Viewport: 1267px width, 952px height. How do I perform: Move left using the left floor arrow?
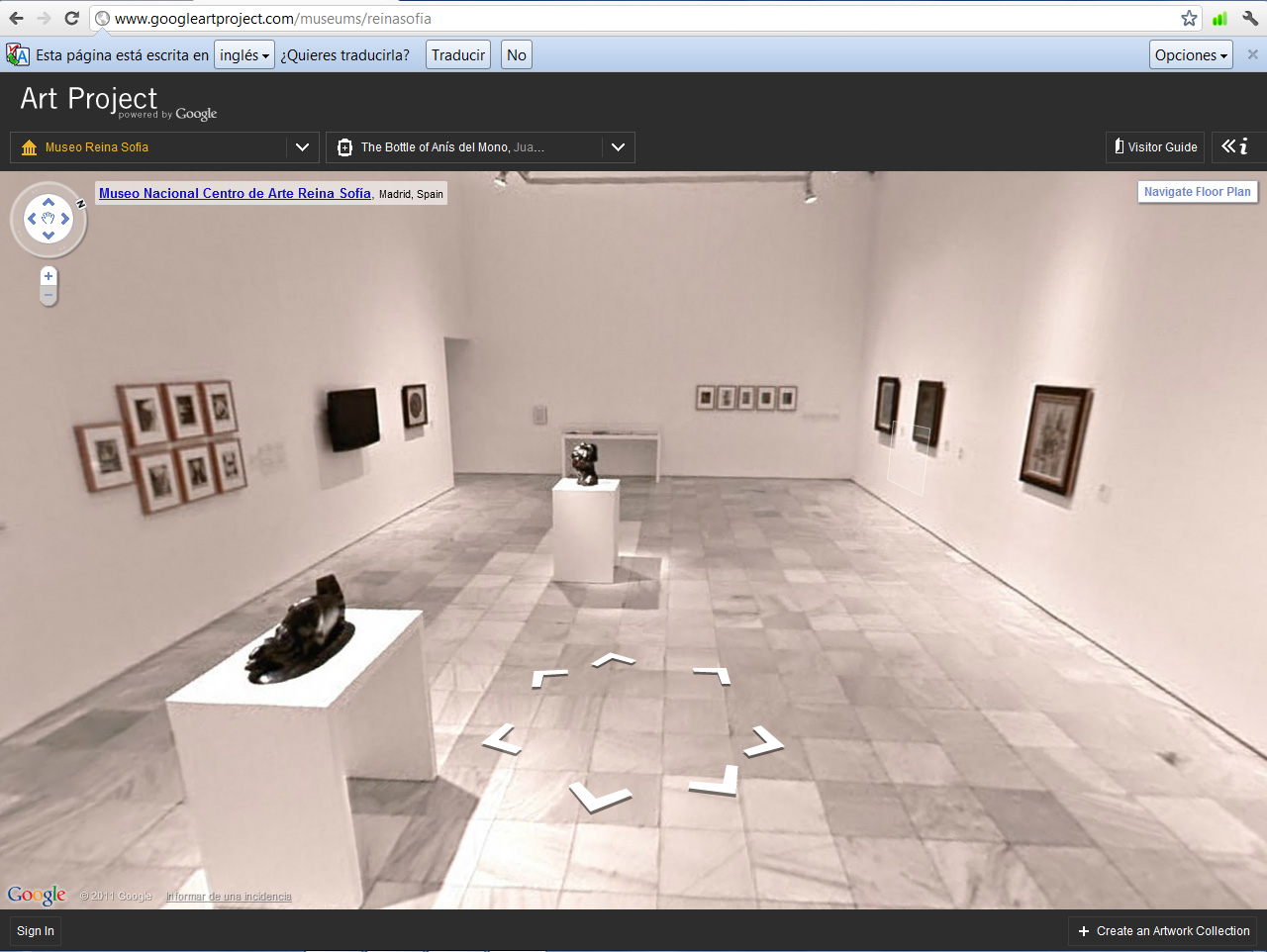click(x=503, y=738)
